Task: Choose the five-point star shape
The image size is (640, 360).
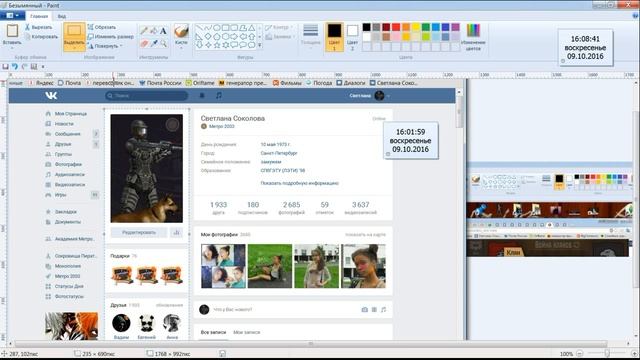Action: pyautogui.click(x=217, y=45)
